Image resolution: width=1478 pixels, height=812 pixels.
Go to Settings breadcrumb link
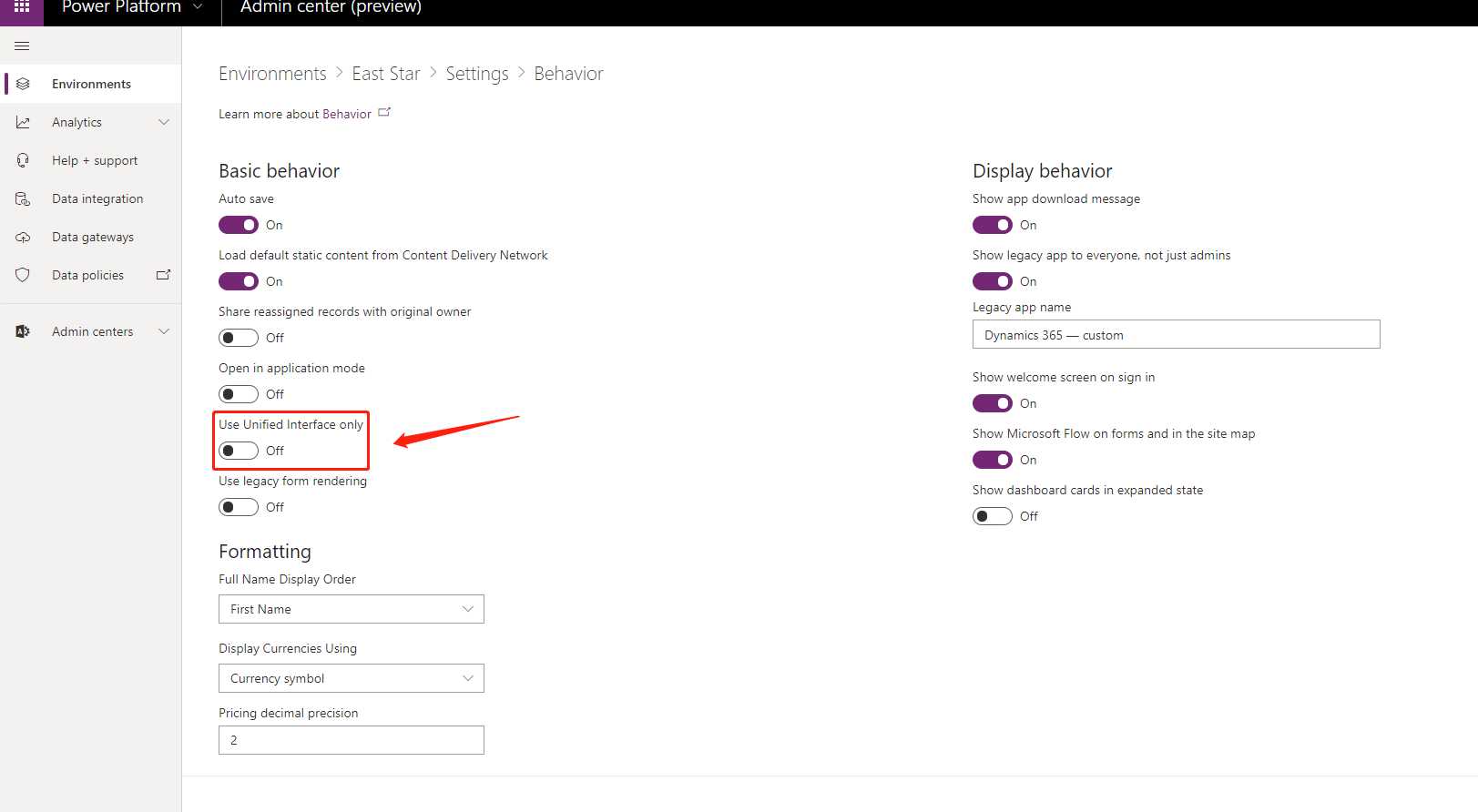477,74
